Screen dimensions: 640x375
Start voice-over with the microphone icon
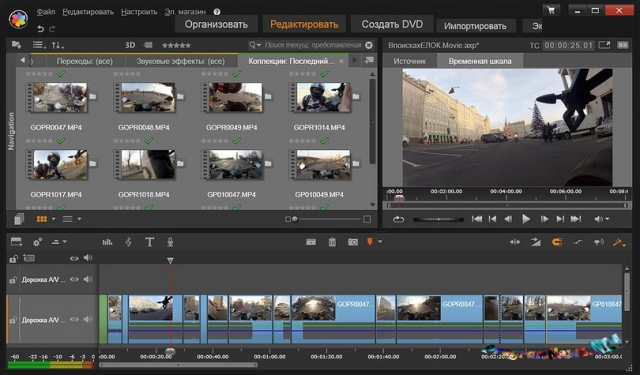[170, 242]
